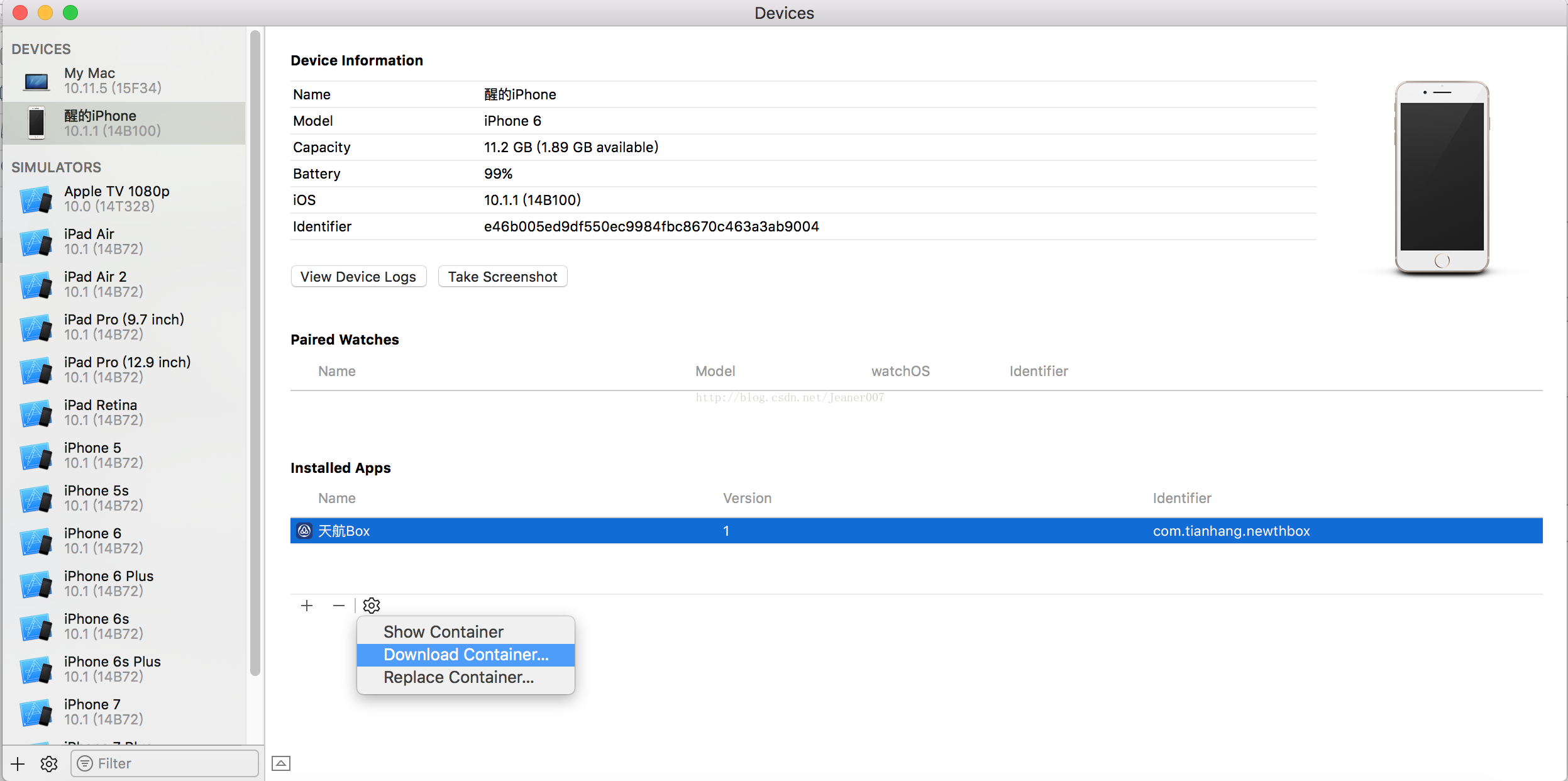Select iPhone 7 simulator row

tap(124, 712)
